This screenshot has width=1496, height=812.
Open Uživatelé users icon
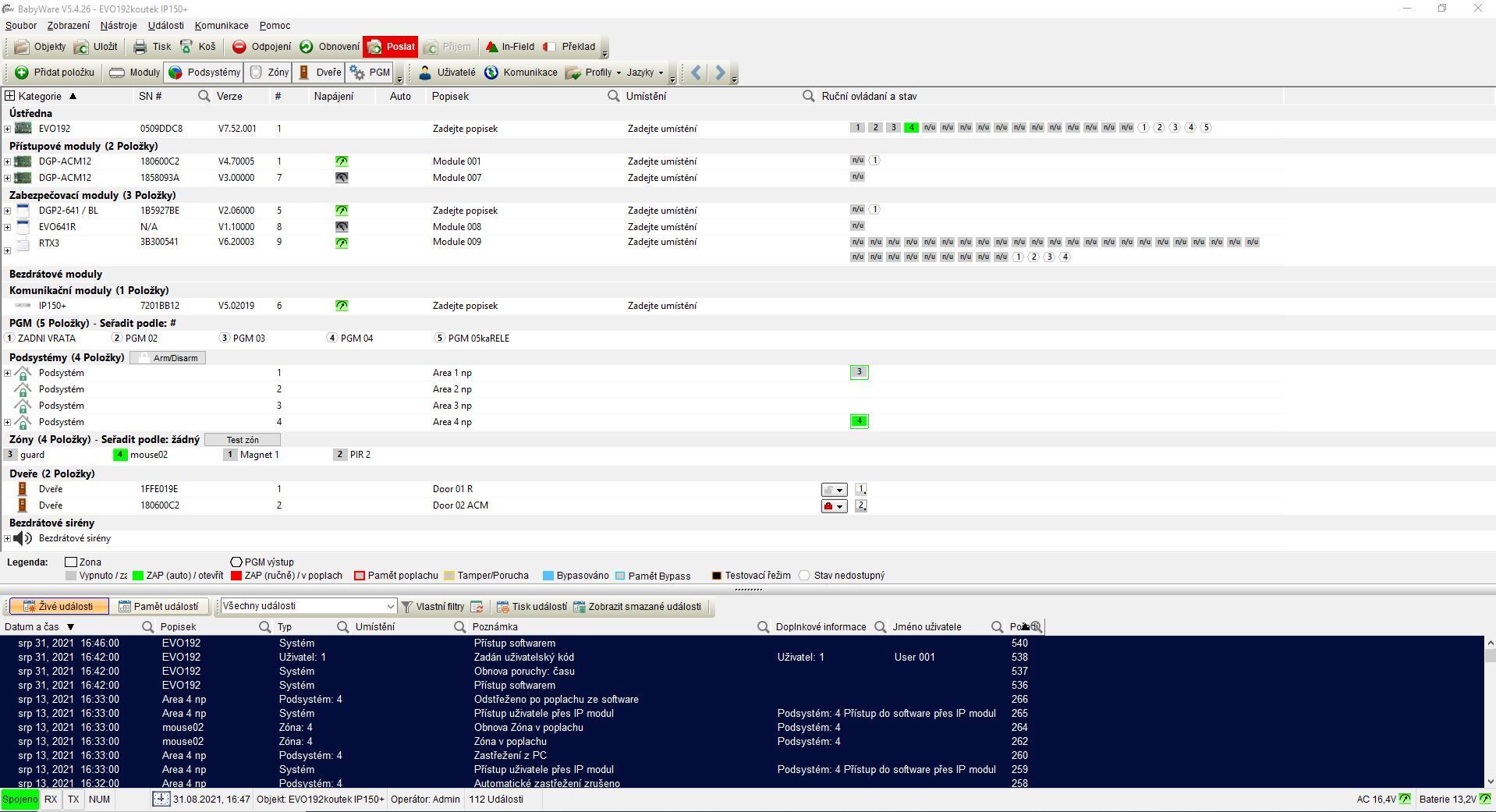coord(425,73)
